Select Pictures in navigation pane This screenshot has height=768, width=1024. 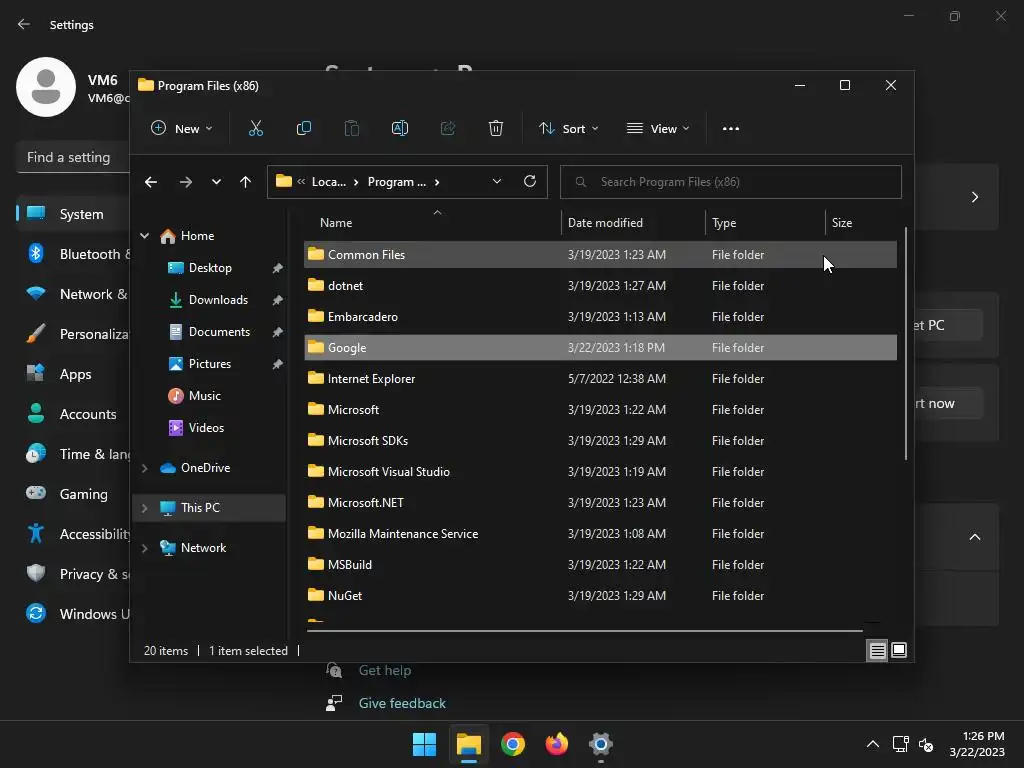coord(210,364)
